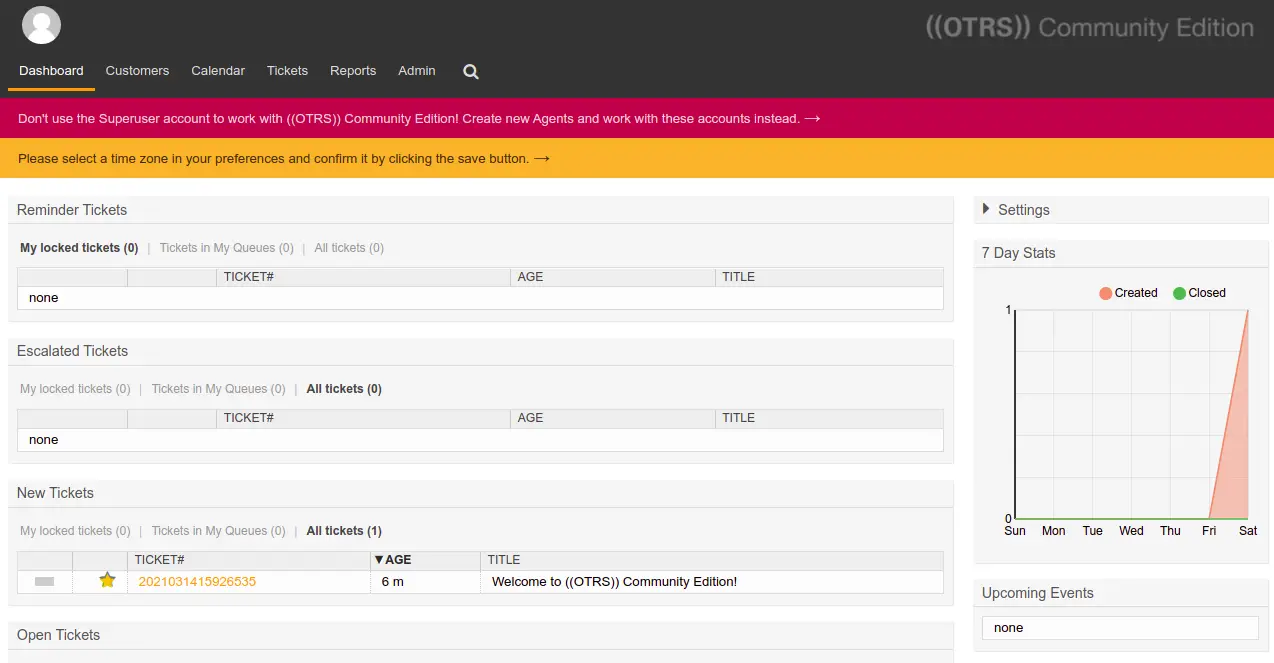Follow the Superuser account warning link
The height and width of the screenshot is (663, 1274).
(x=419, y=118)
